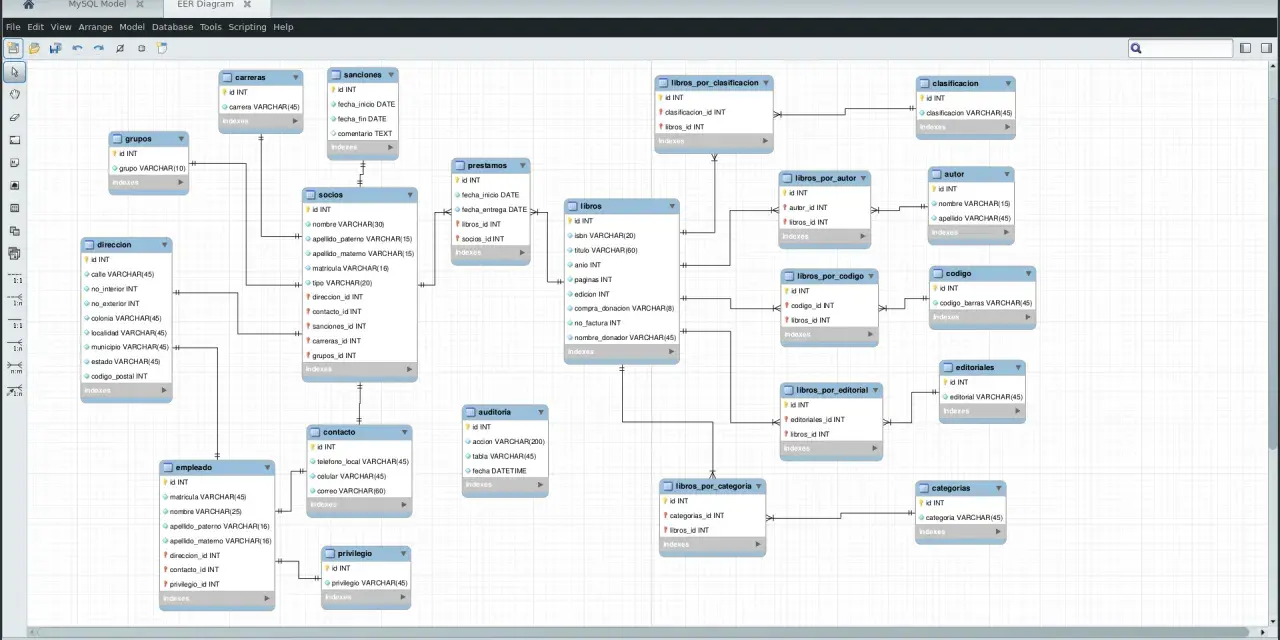Click the new document toolbar icon
1280x640 pixels.
click(13, 48)
